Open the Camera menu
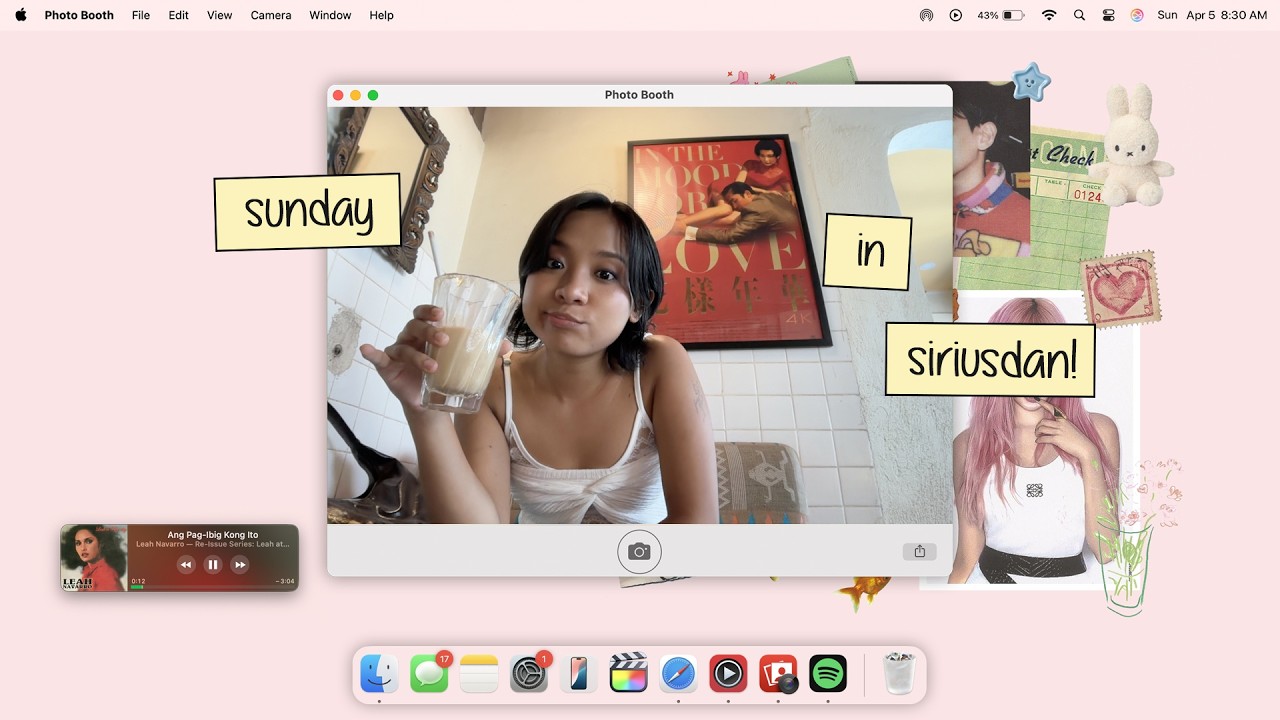The width and height of the screenshot is (1280, 720). click(271, 15)
